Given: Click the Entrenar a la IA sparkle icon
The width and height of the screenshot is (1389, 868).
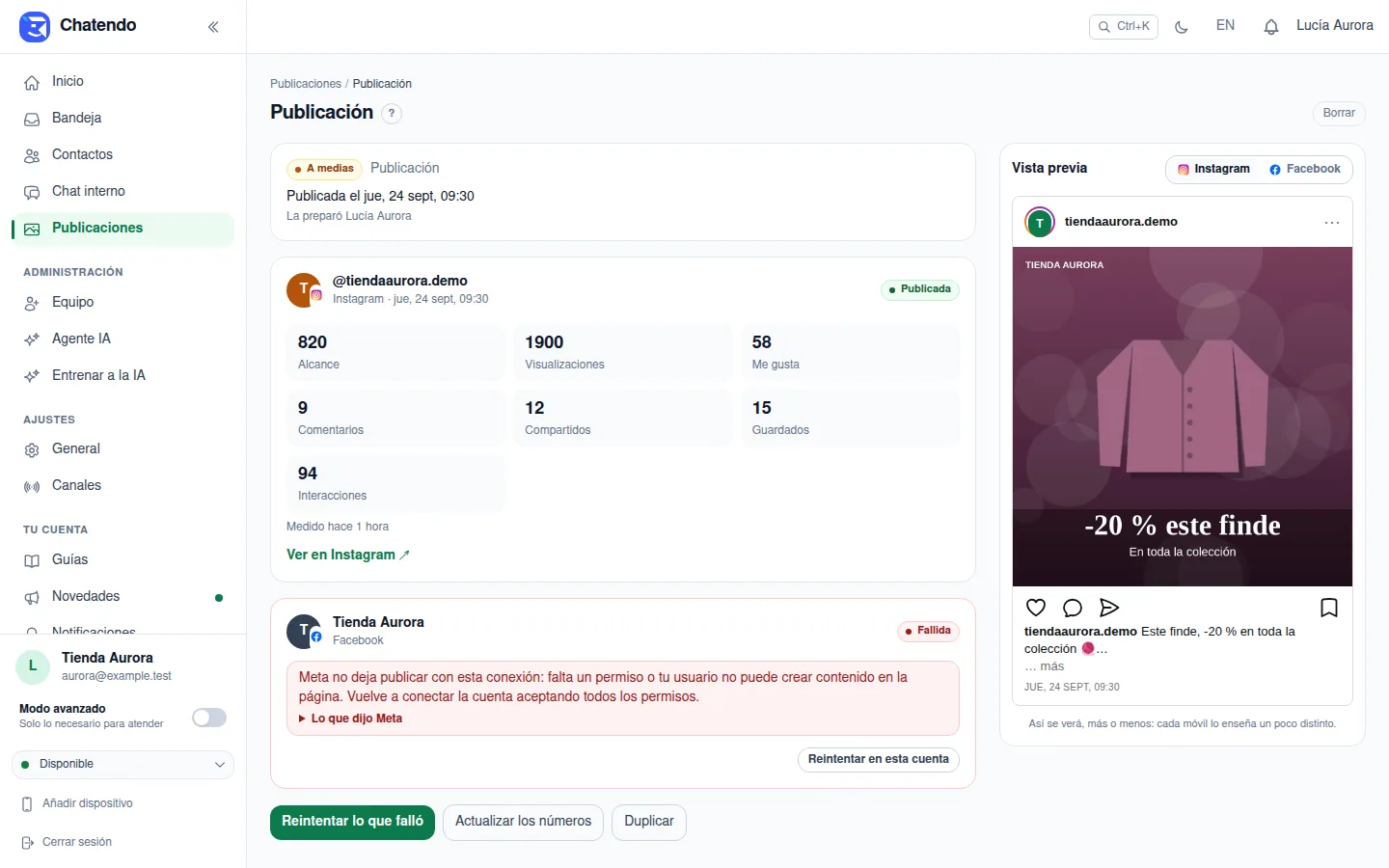Looking at the screenshot, I should 32,377.
